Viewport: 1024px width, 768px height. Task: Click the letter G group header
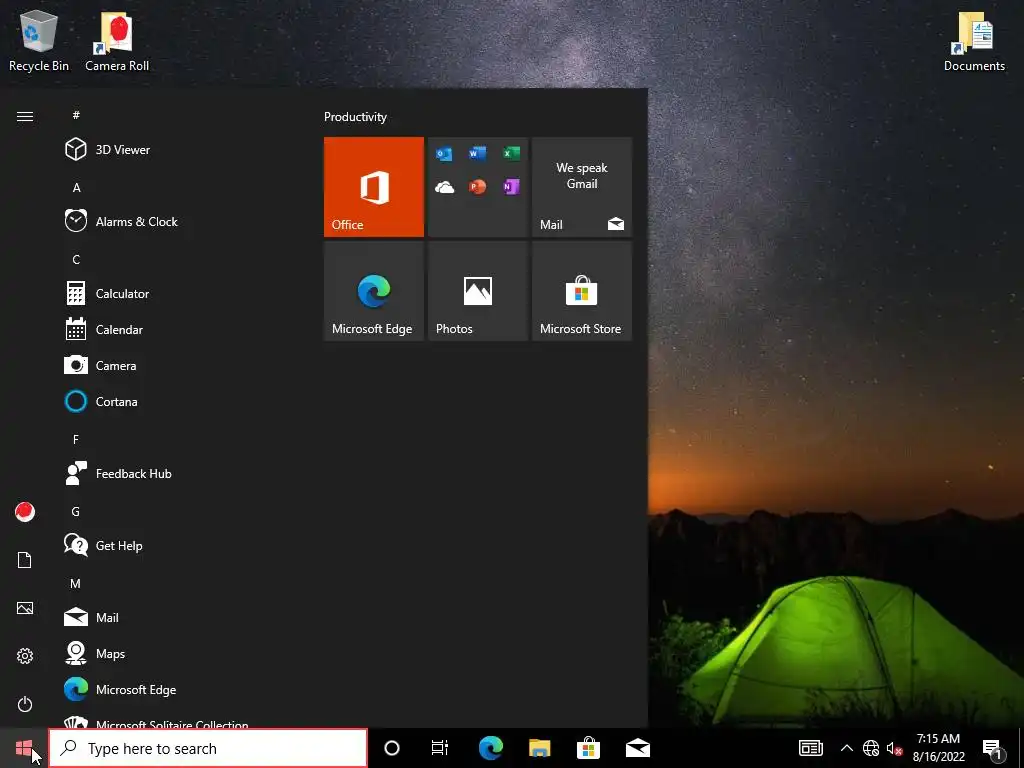tap(76, 511)
